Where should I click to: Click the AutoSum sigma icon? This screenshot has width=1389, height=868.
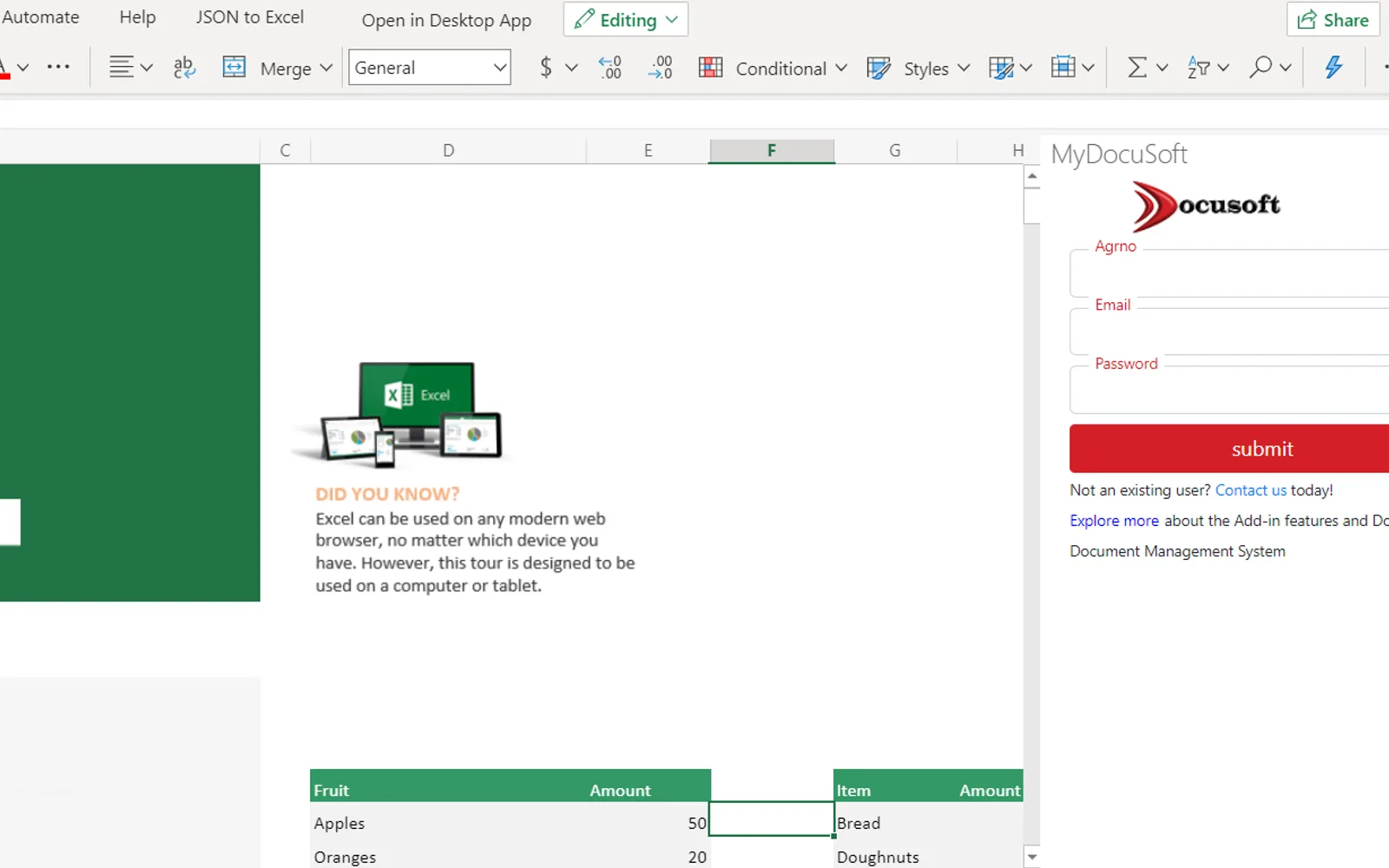(x=1137, y=67)
